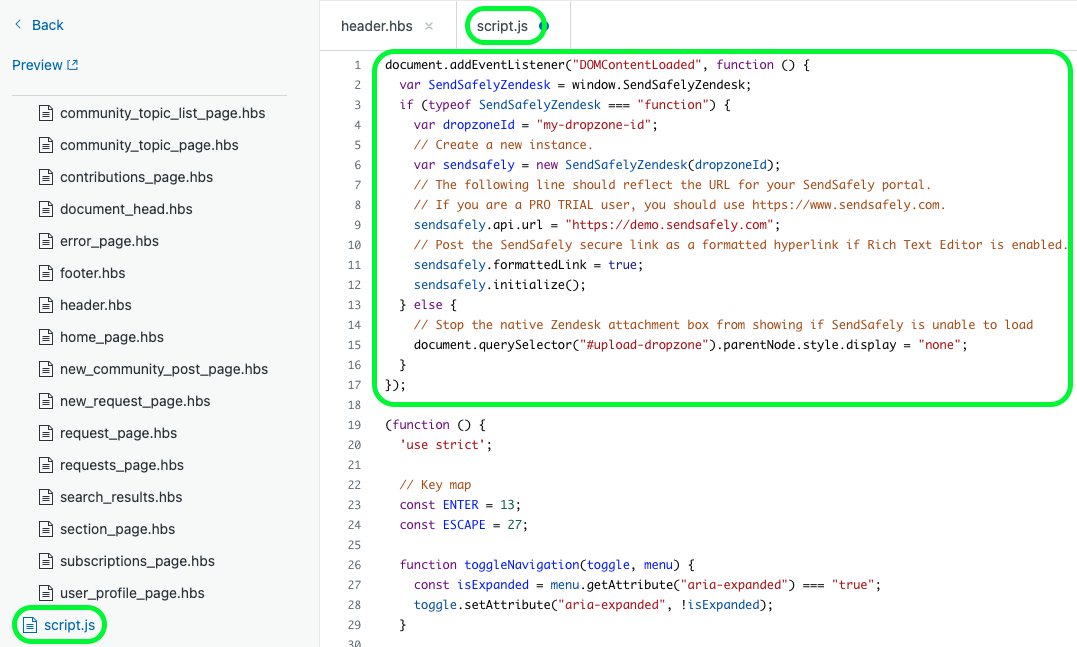Open user_profile_page.hbs file
Image resolution: width=1077 pixels, height=647 pixels.
point(132,593)
